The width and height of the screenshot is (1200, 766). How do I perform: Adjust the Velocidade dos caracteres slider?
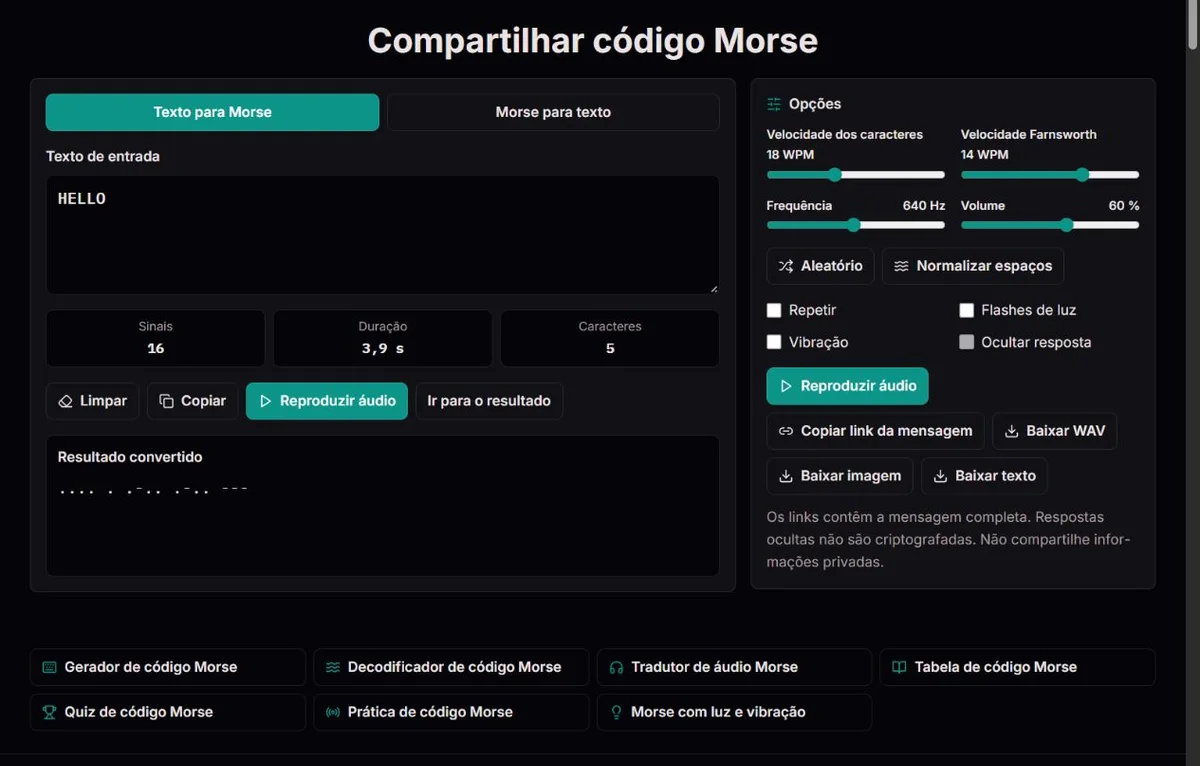click(x=856, y=174)
